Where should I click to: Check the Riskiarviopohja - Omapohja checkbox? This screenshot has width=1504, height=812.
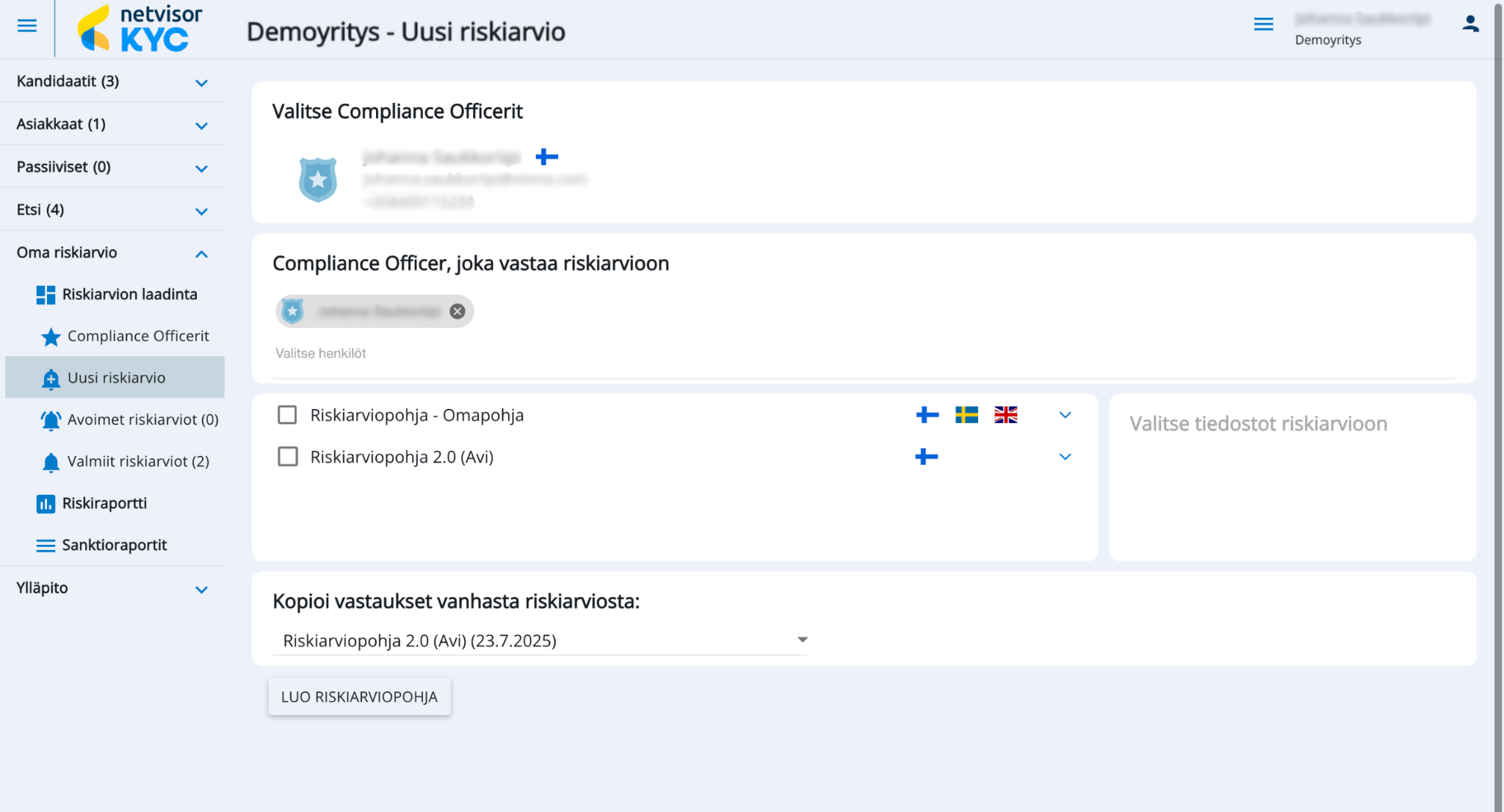287,415
